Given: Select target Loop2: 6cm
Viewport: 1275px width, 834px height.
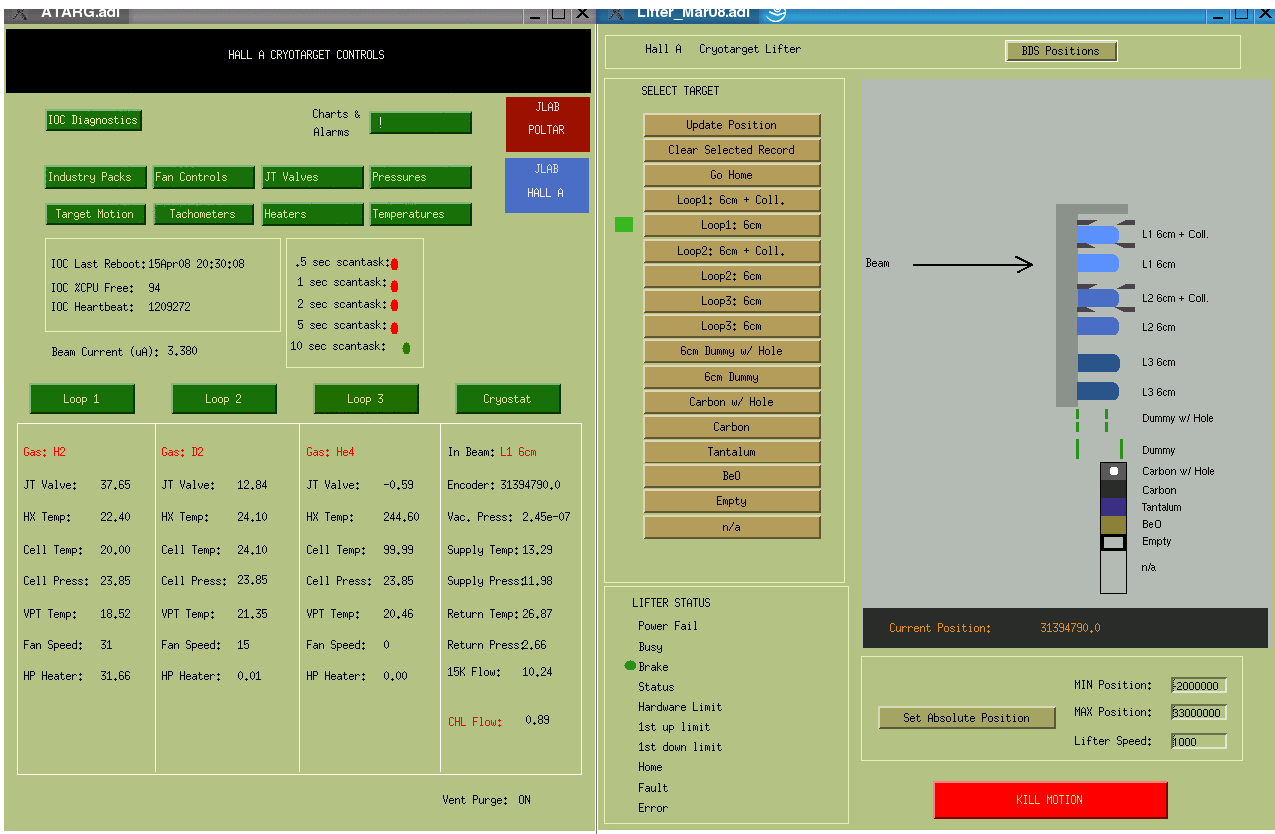Looking at the screenshot, I should coord(732,276).
